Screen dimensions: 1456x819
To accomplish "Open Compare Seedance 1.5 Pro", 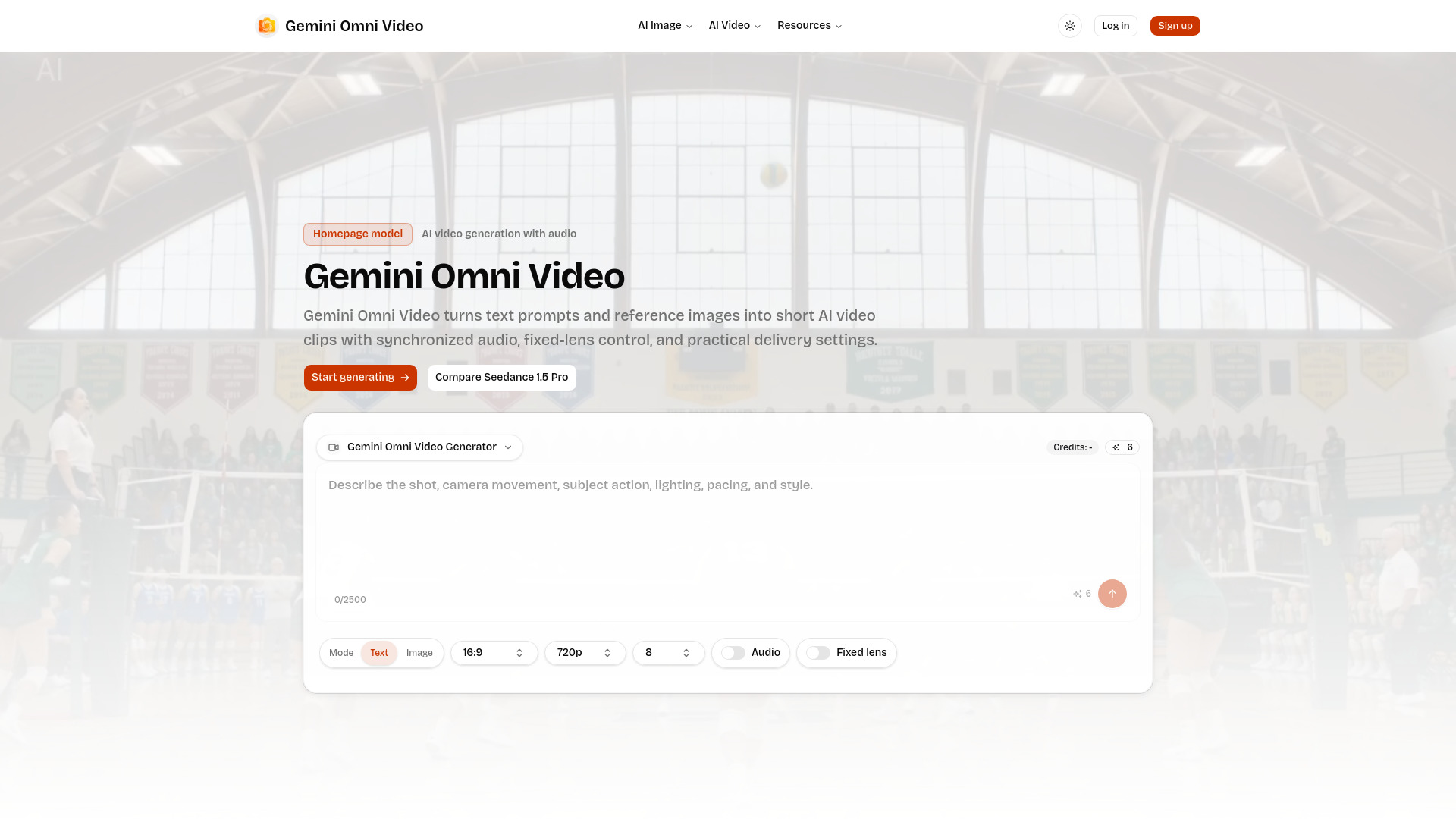I will click(502, 378).
